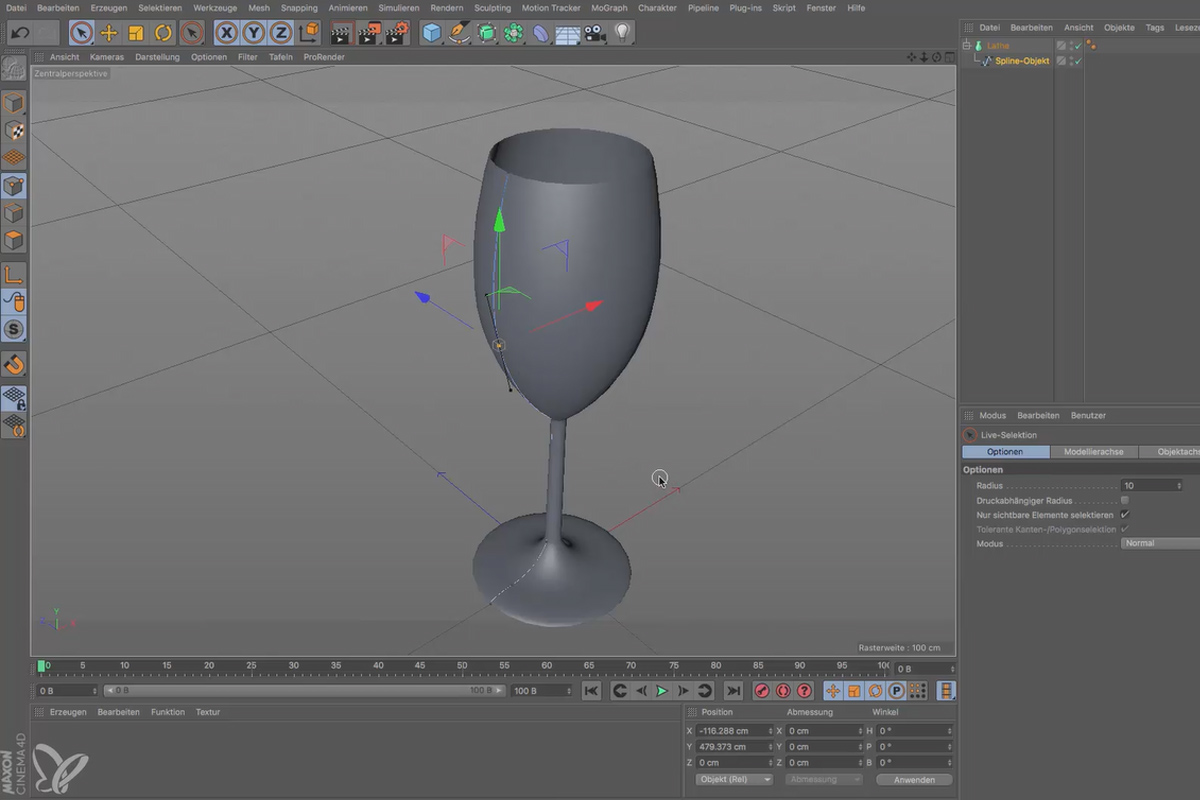Go to start of timeline
This screenshot has width=1200, height=800.
pyautogui.click(x=592, y=691)
